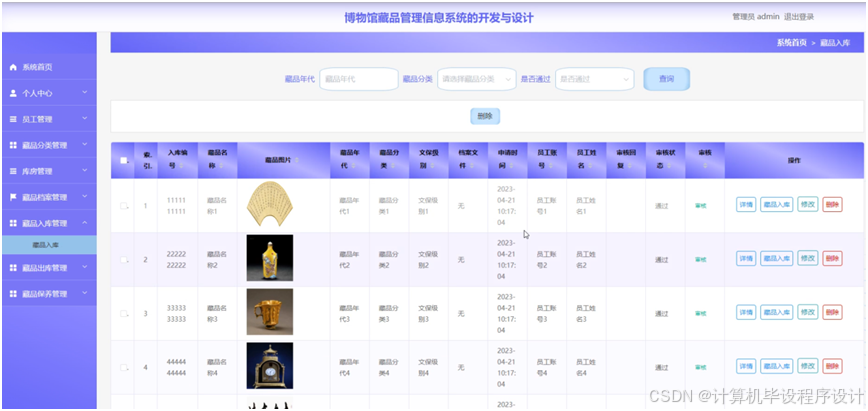Tick the select-all checkbox in table header
The image size is (868, 411).
pos(123,161)
